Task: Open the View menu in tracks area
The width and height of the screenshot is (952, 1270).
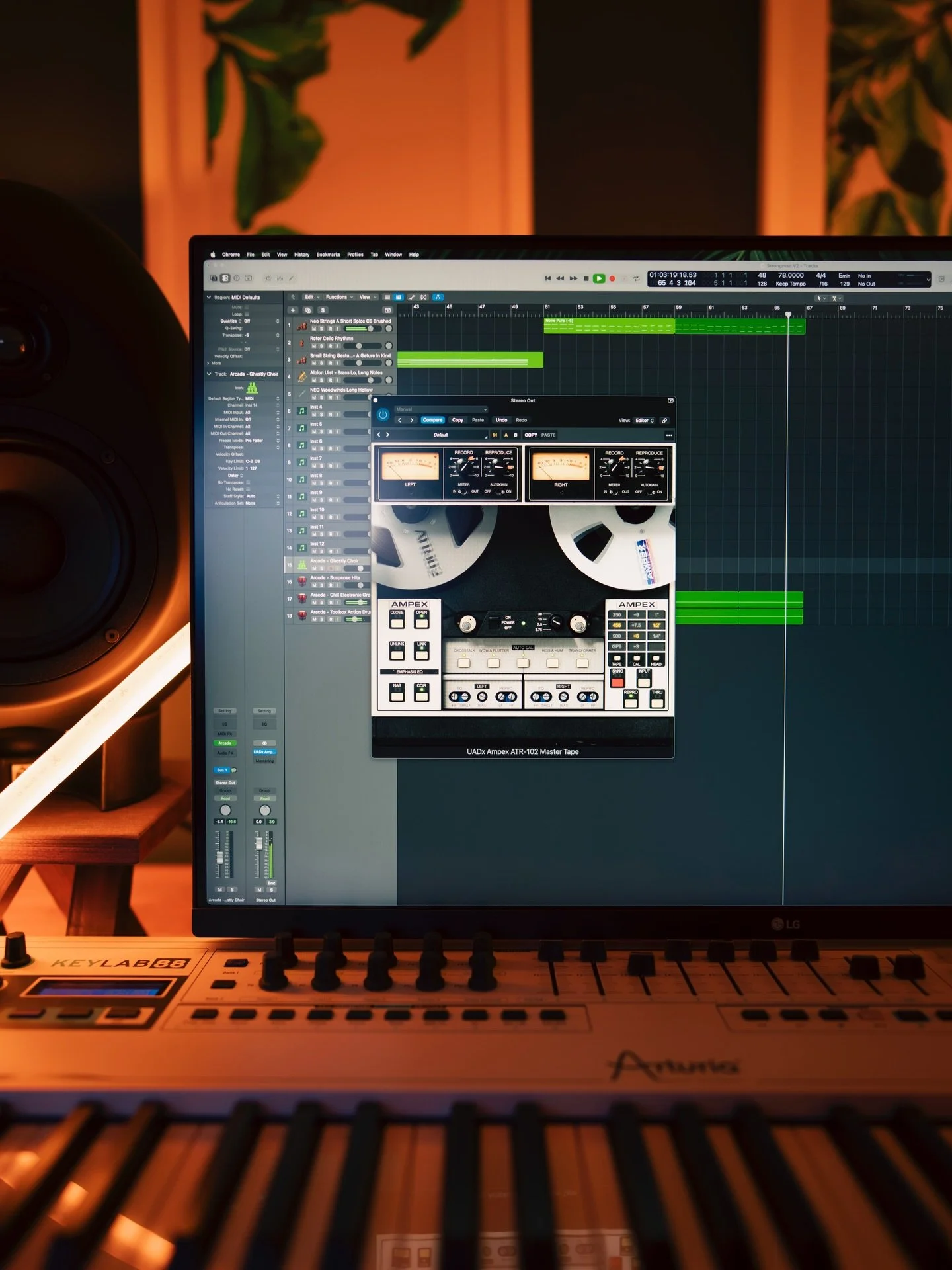Action: pos(367,297)
